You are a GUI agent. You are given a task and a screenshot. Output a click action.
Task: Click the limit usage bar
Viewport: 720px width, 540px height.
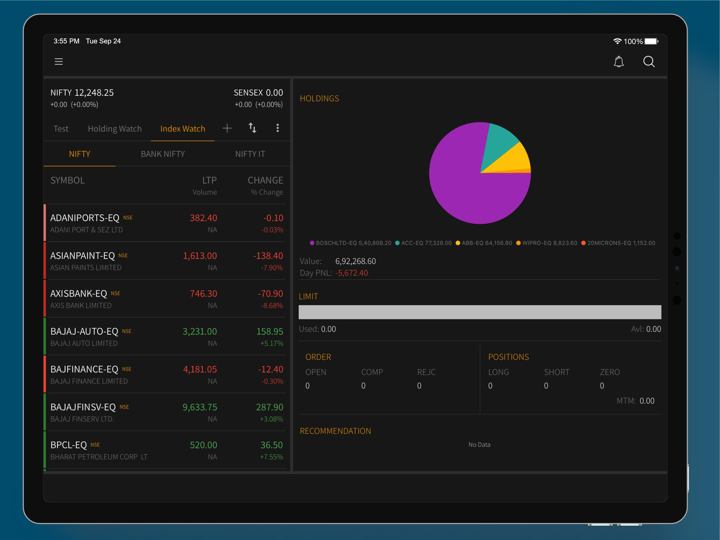pos(480,312)
